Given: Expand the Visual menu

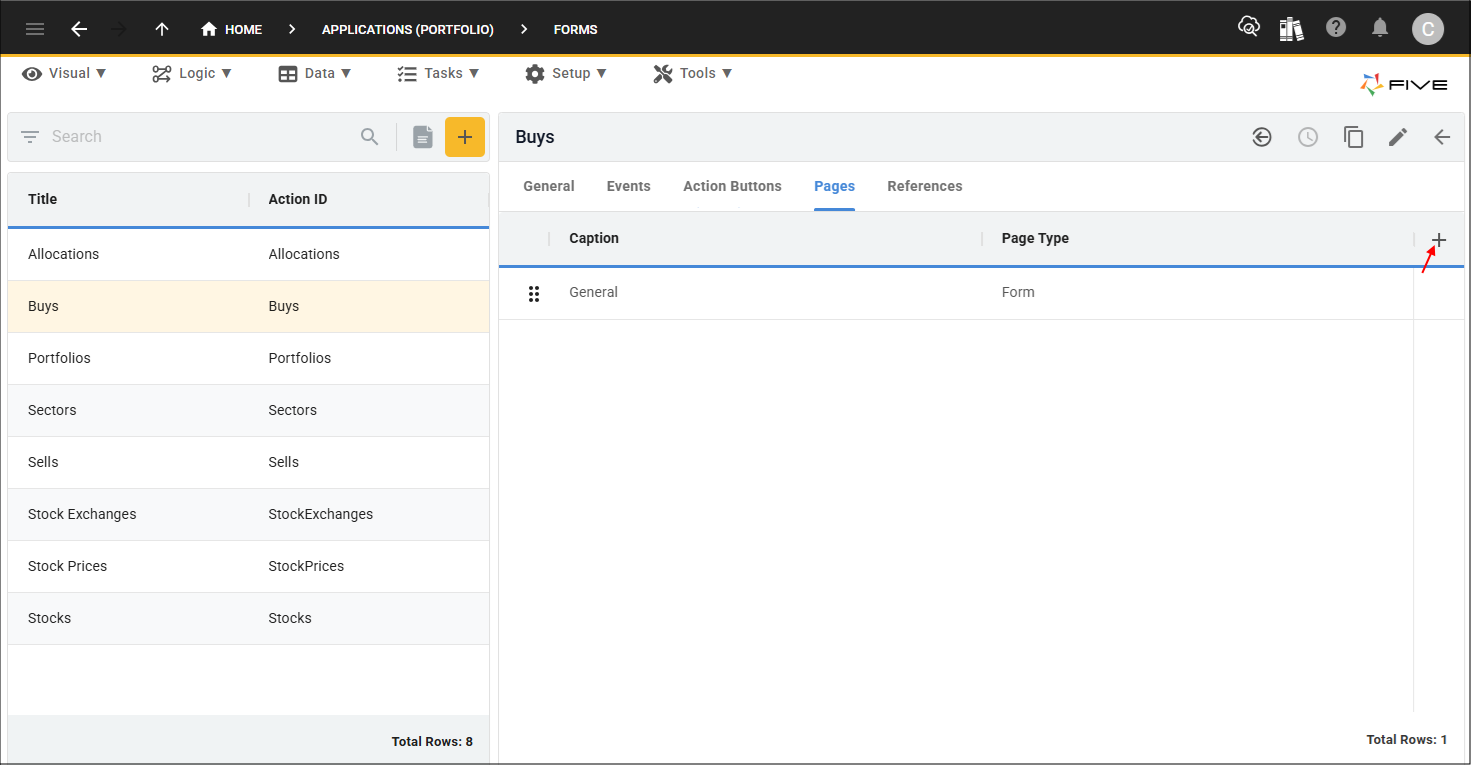Looking at the screenshot, I should pos(64,73).
